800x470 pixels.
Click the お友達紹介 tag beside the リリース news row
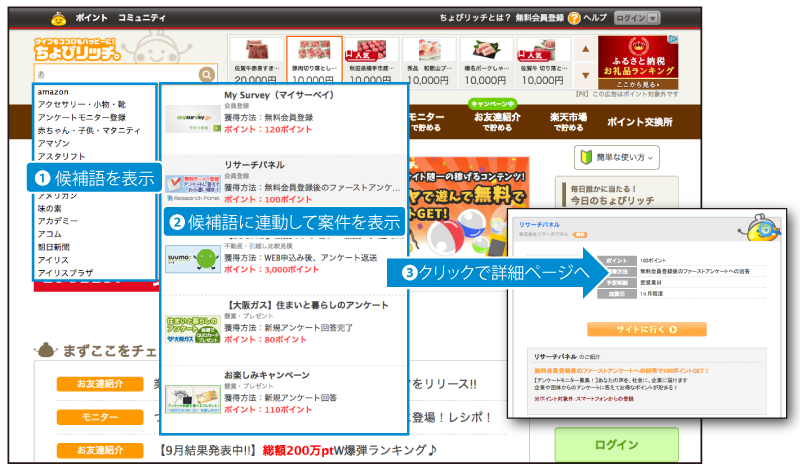pyautogui.click(x=100, y=384)
